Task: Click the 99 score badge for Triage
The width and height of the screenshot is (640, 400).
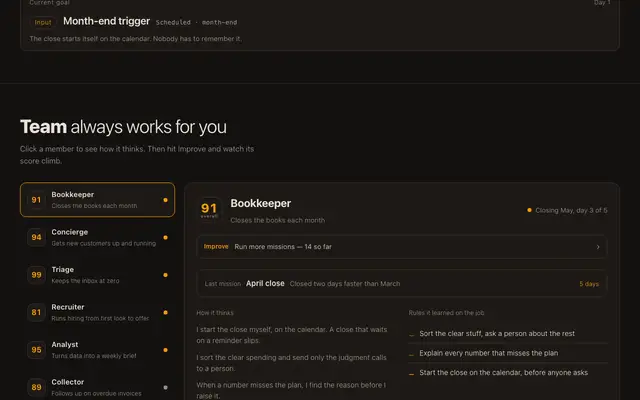Action: coord(36,275)
